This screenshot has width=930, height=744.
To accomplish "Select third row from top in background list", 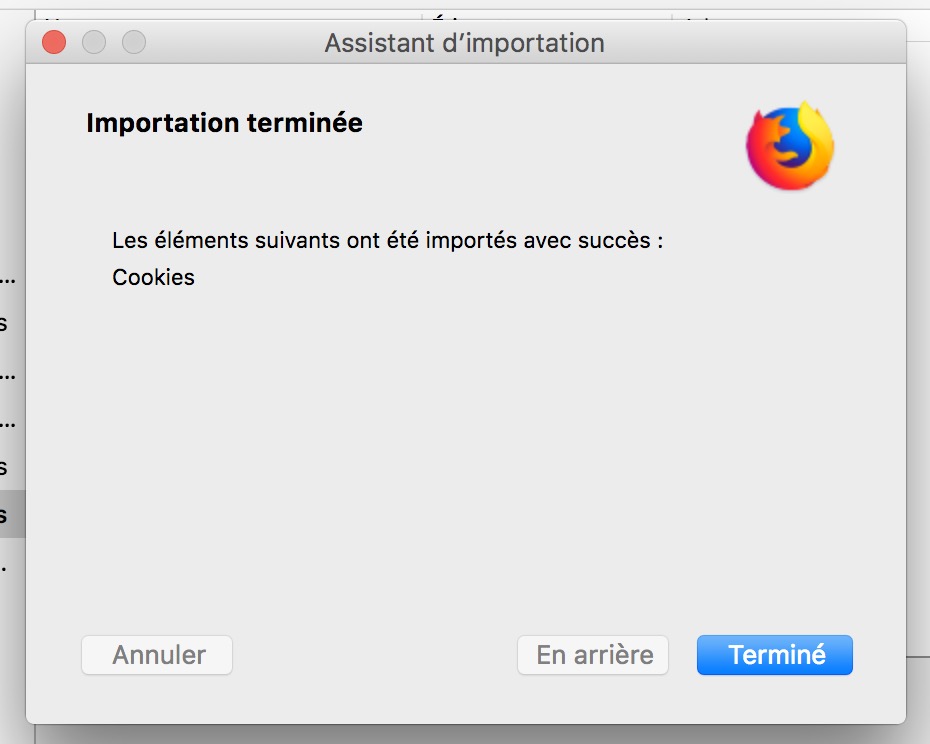I will point(10,372).
